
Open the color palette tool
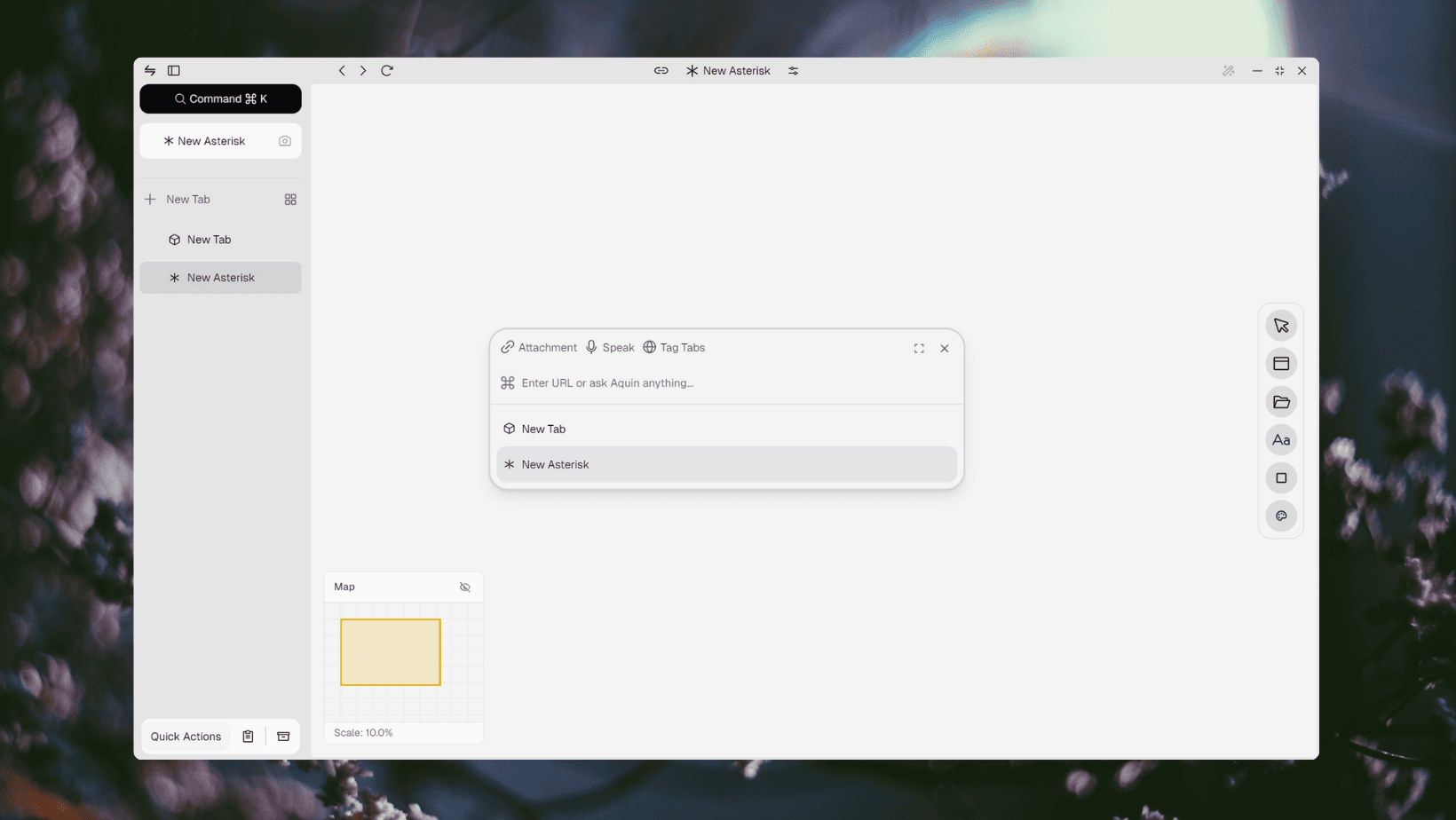point(1281,516)
